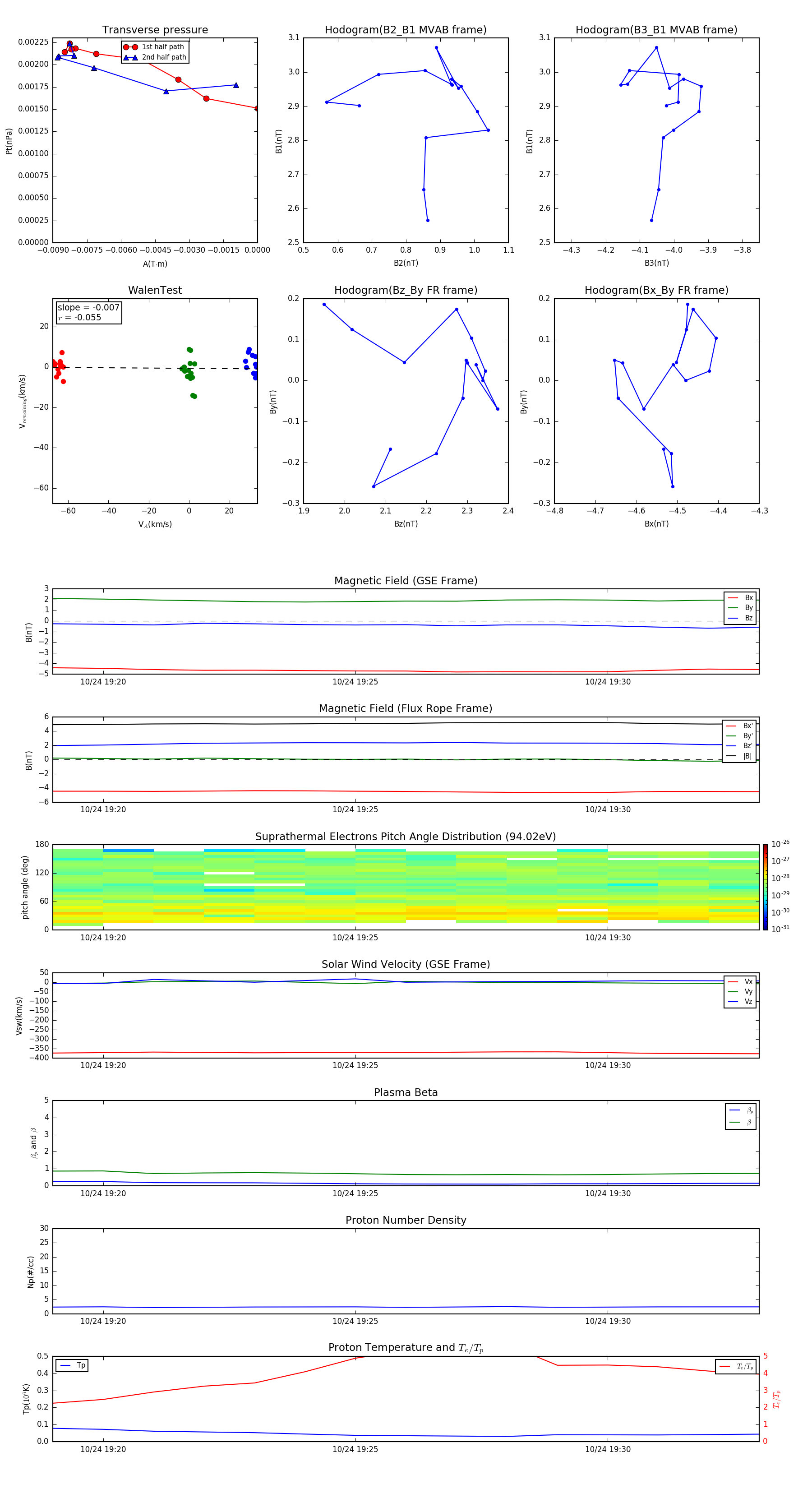Click the green beta curve in Plasma Beta plot
The height and width of the screenshot is (1489, 812).
(406, 1174)
